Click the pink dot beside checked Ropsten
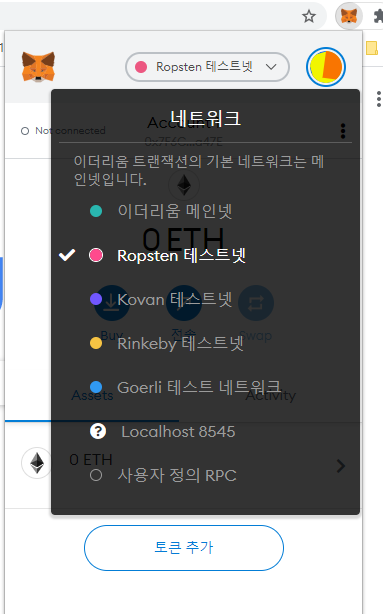This screenshot has width=383, height=614. 96,255
